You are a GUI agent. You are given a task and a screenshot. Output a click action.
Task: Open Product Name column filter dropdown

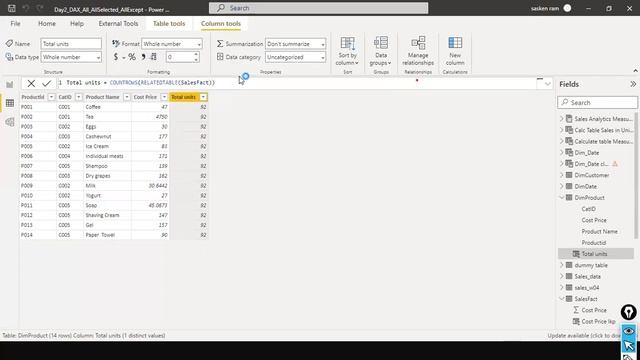coord(127,97)
